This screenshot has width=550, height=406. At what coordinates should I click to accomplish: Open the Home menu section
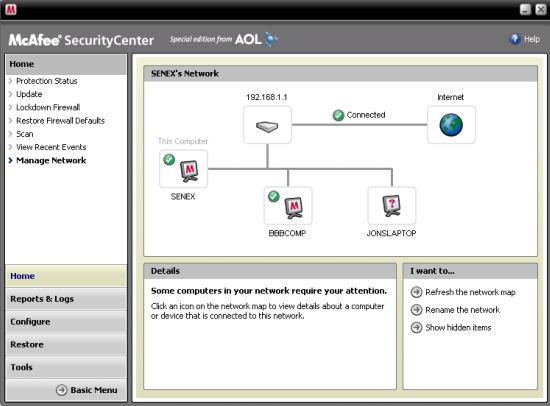click(66, 276)
